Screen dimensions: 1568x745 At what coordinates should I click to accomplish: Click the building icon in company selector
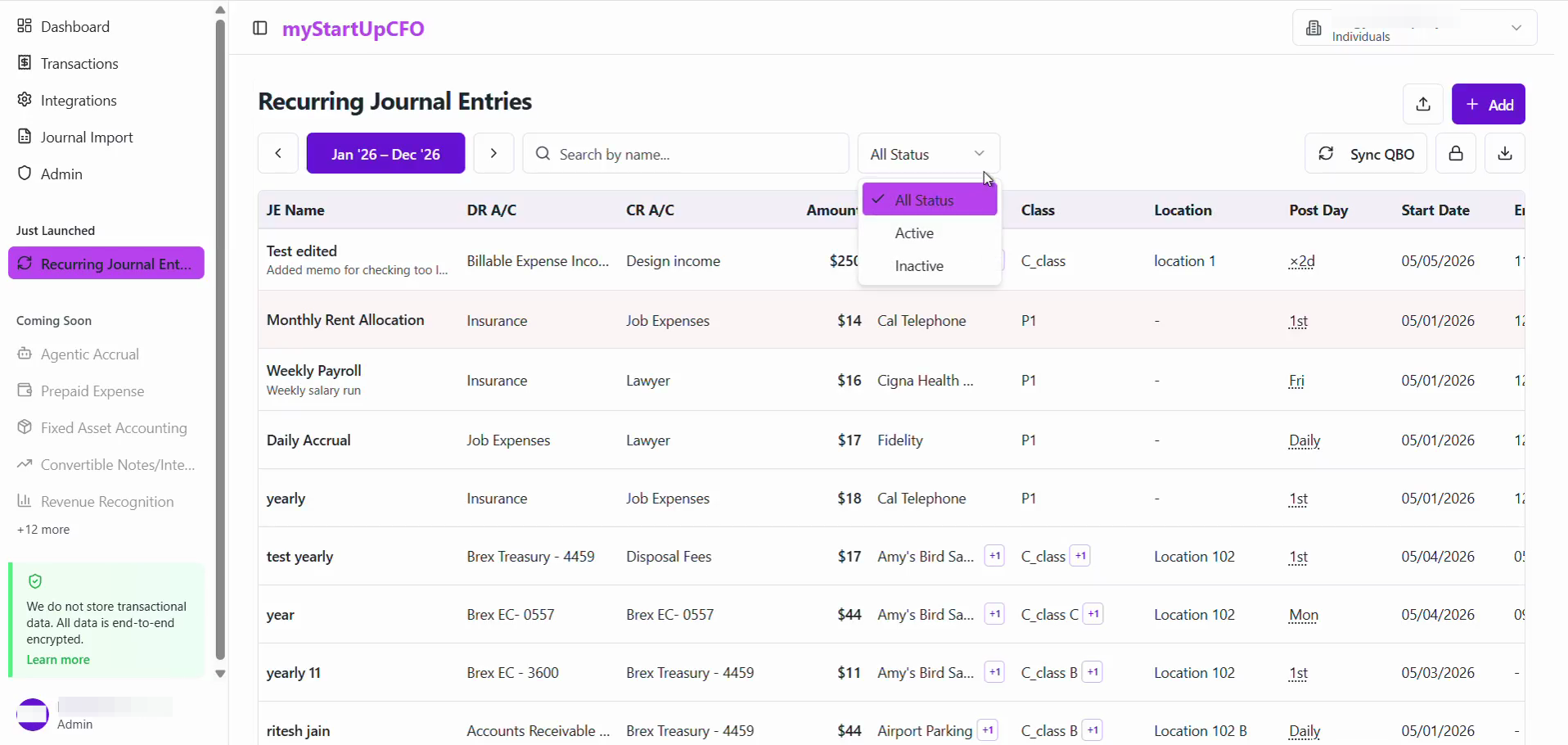(x=1313, y=28)
